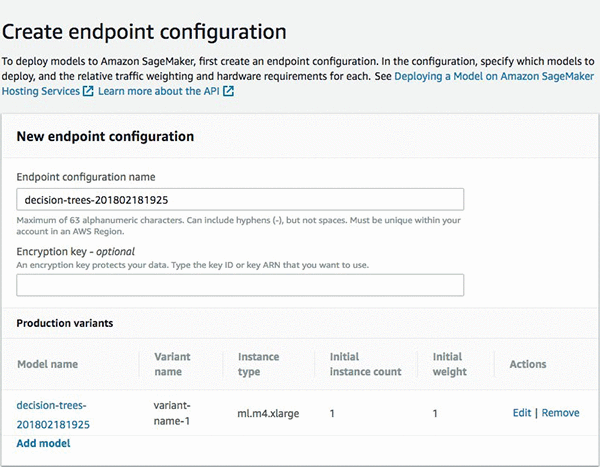Viewport: 600px width, 467px height.
Task: Click the Instance type column header
Action: pyautogui.click(x=259, y=364)
